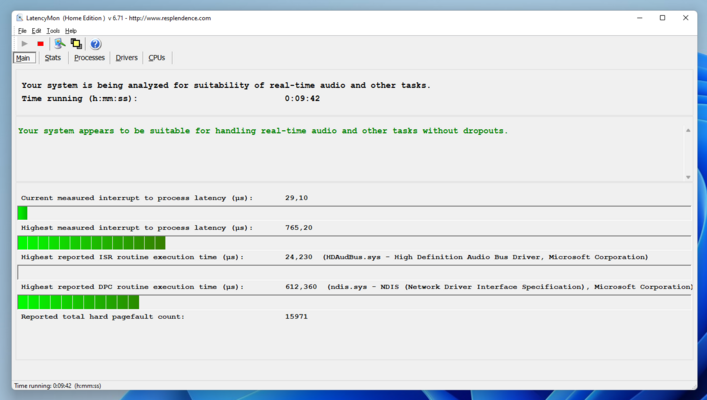Screen dimensions: 707x400
Task: Click the message pane scroll down arrow
Action: [688, 177]
